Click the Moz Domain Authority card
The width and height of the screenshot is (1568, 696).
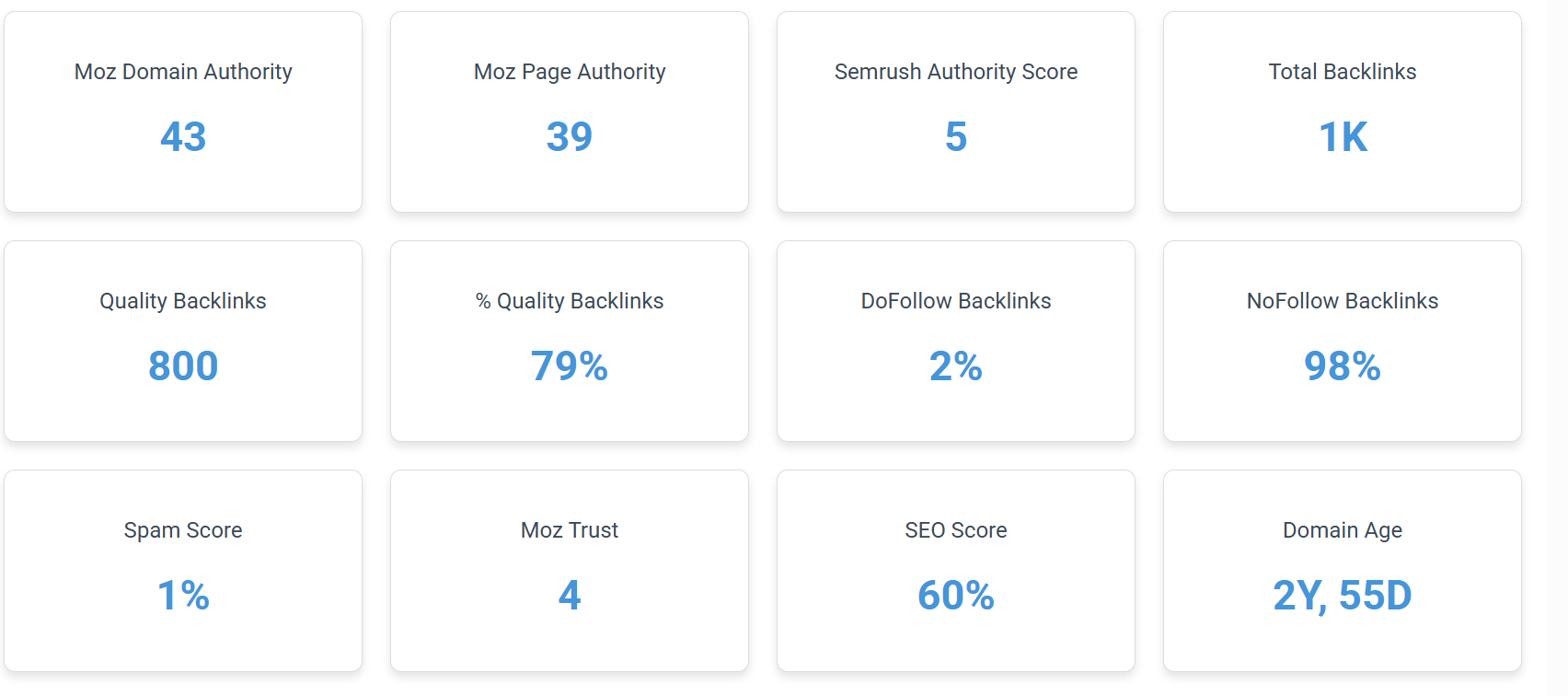pyautogui.click(x=183, y=111)
